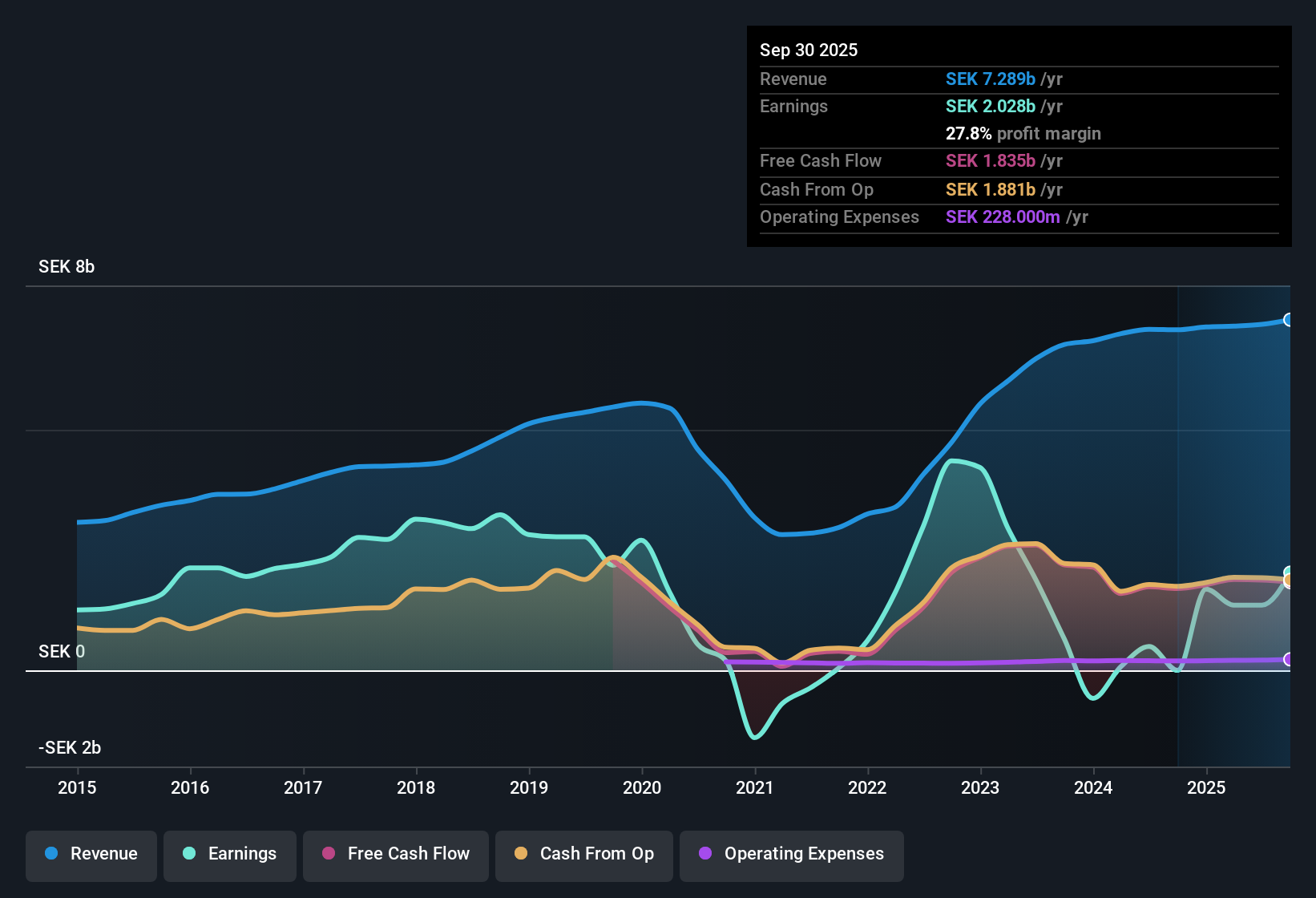Toggle the Operating Expenses legend item
The height and width of the screenshot is (898, 1316).
point(791,854)
